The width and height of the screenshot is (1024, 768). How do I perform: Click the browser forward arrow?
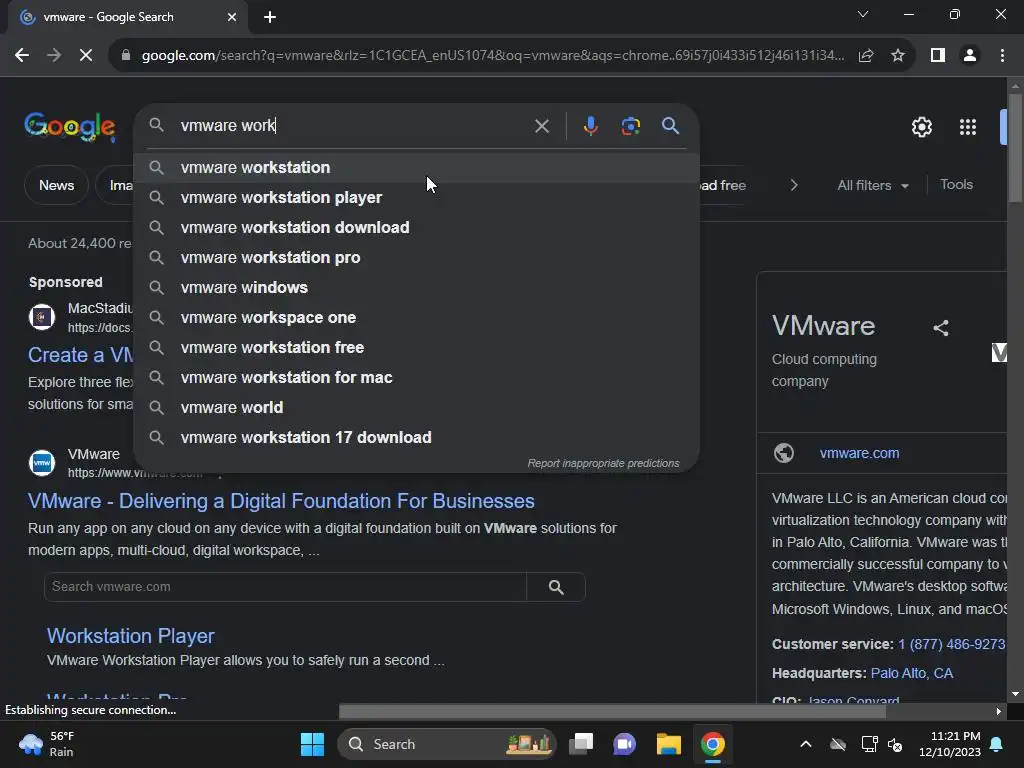54,56
